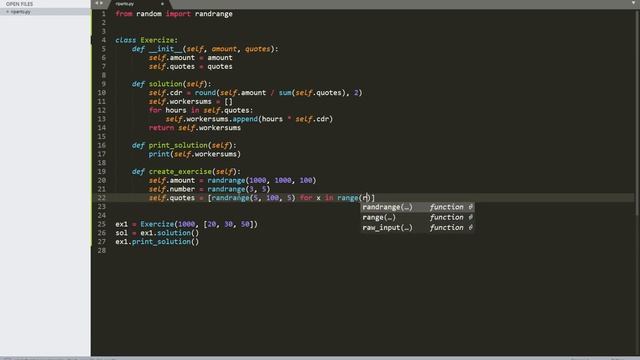Click the unsaved dot on the file tab
The width and height of the screenshot is (640, 360).
(x=162, y=4)
